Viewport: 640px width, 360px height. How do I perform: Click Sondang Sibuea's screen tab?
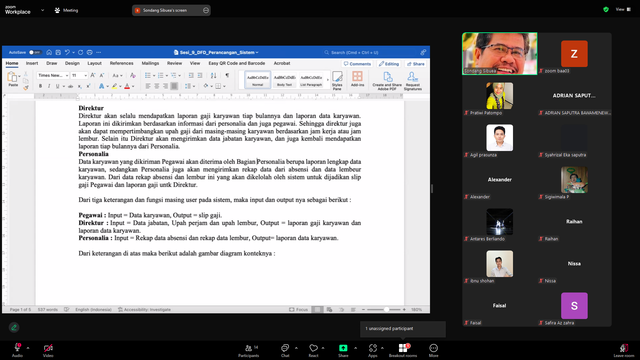coord(171,10)
